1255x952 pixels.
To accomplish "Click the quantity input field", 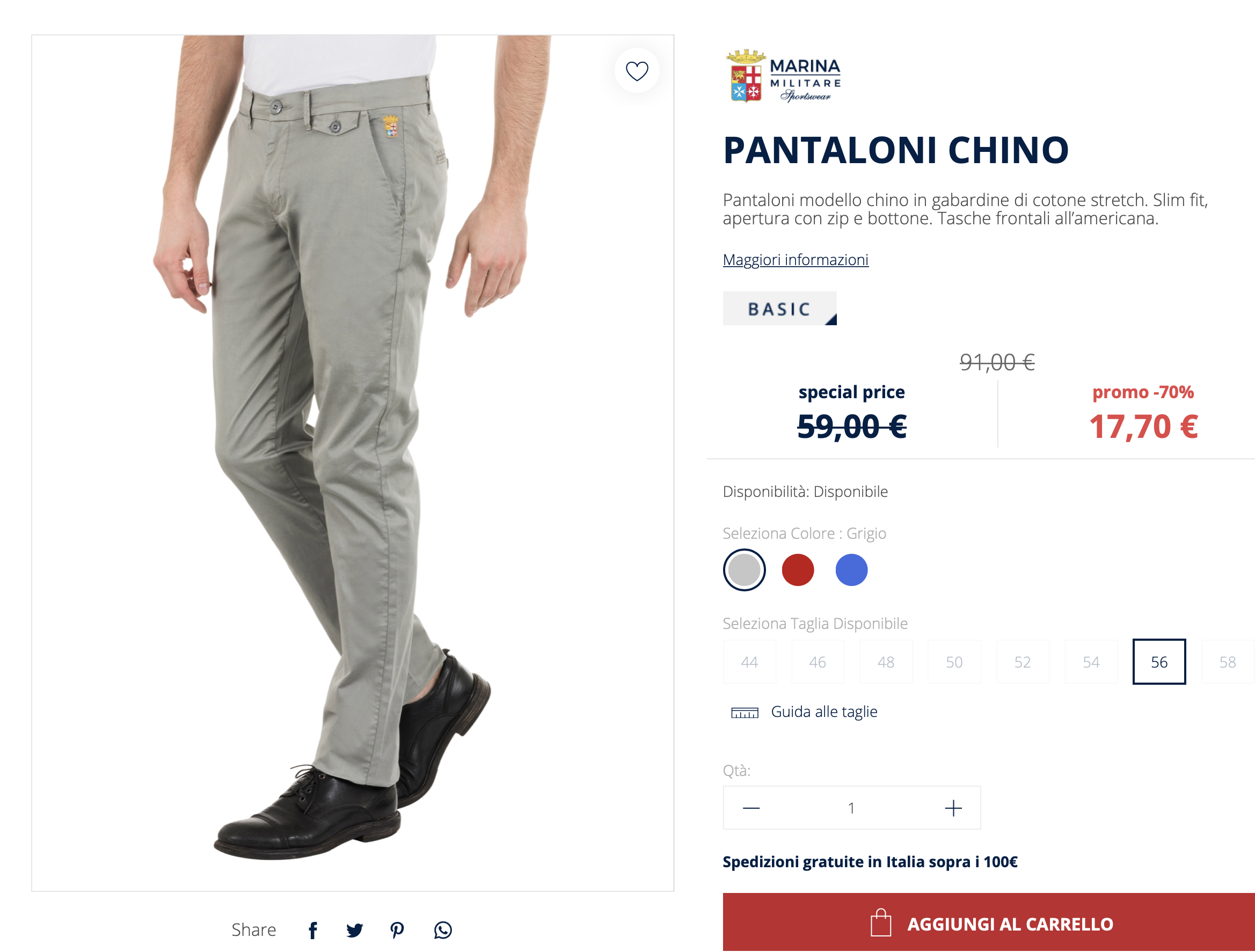I will click(851, 808).
